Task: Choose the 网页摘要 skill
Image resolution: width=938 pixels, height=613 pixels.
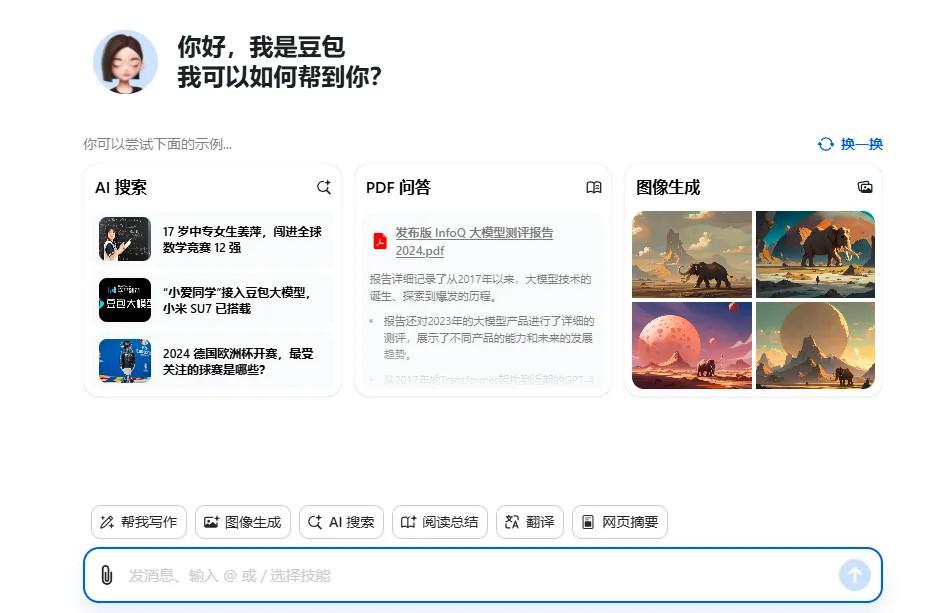Action: coord(620,522)
